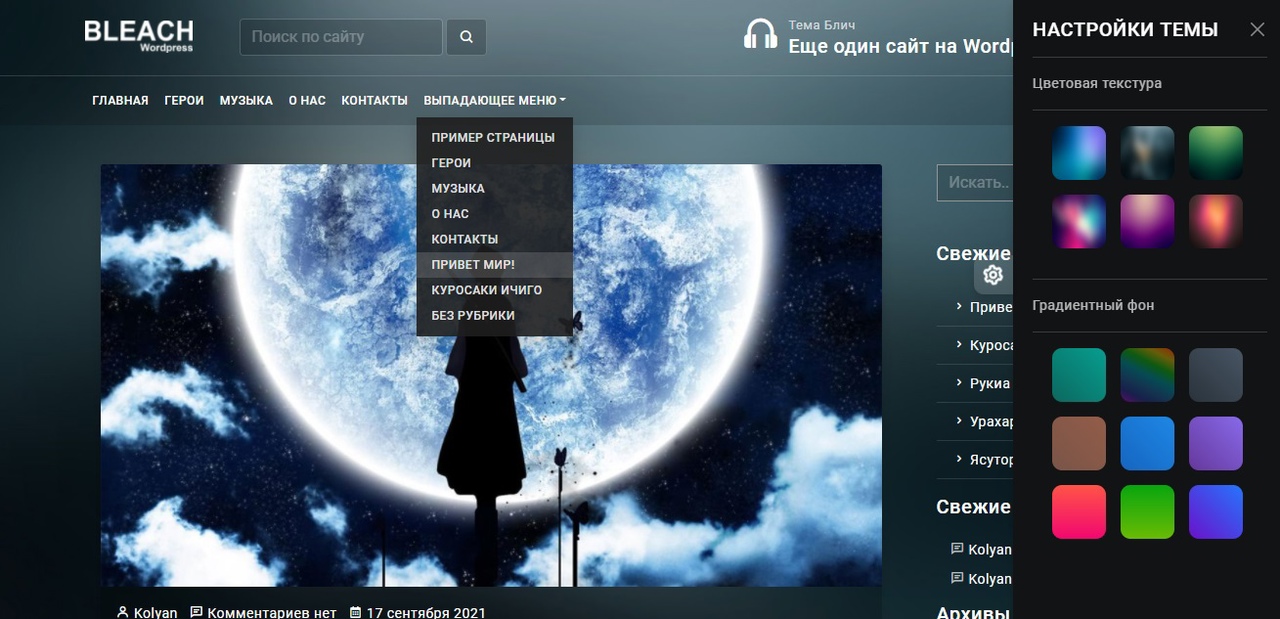
Task: Choose the dark red-orange texture swatch
Action: (x=1216, y=221)
